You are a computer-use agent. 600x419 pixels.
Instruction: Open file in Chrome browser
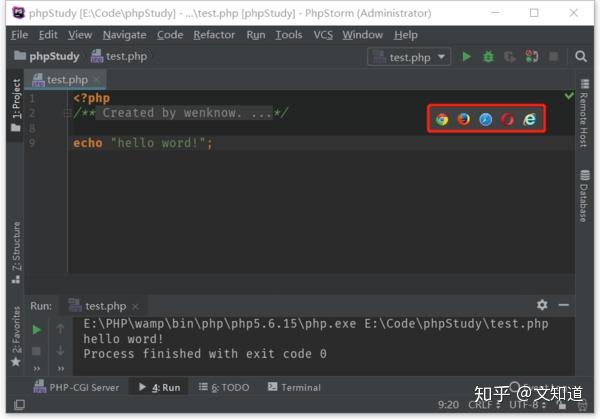coord(442,119)
